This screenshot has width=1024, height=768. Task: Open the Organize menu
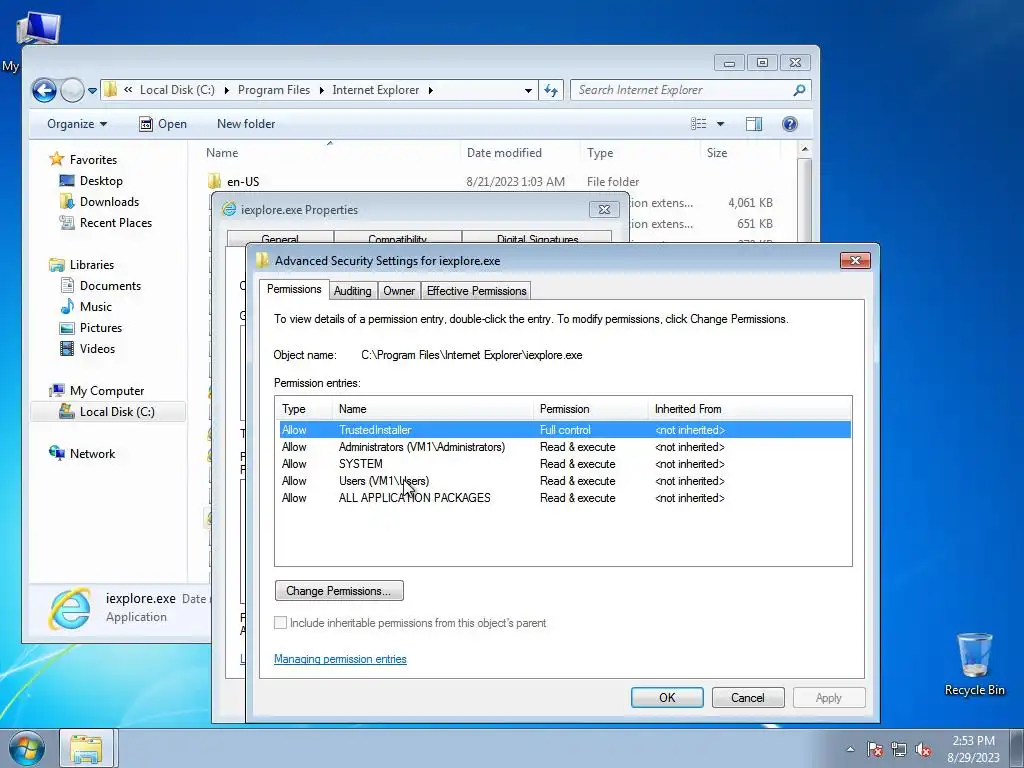pos(76,124)
